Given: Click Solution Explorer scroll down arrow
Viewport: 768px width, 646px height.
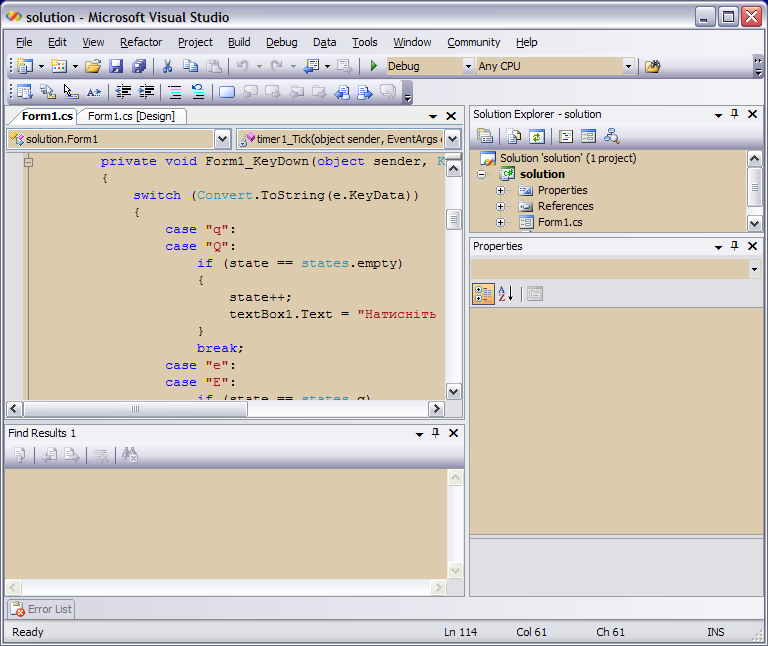Looking at the screenshot, I should pyautogui.click(x=754, y=223).
